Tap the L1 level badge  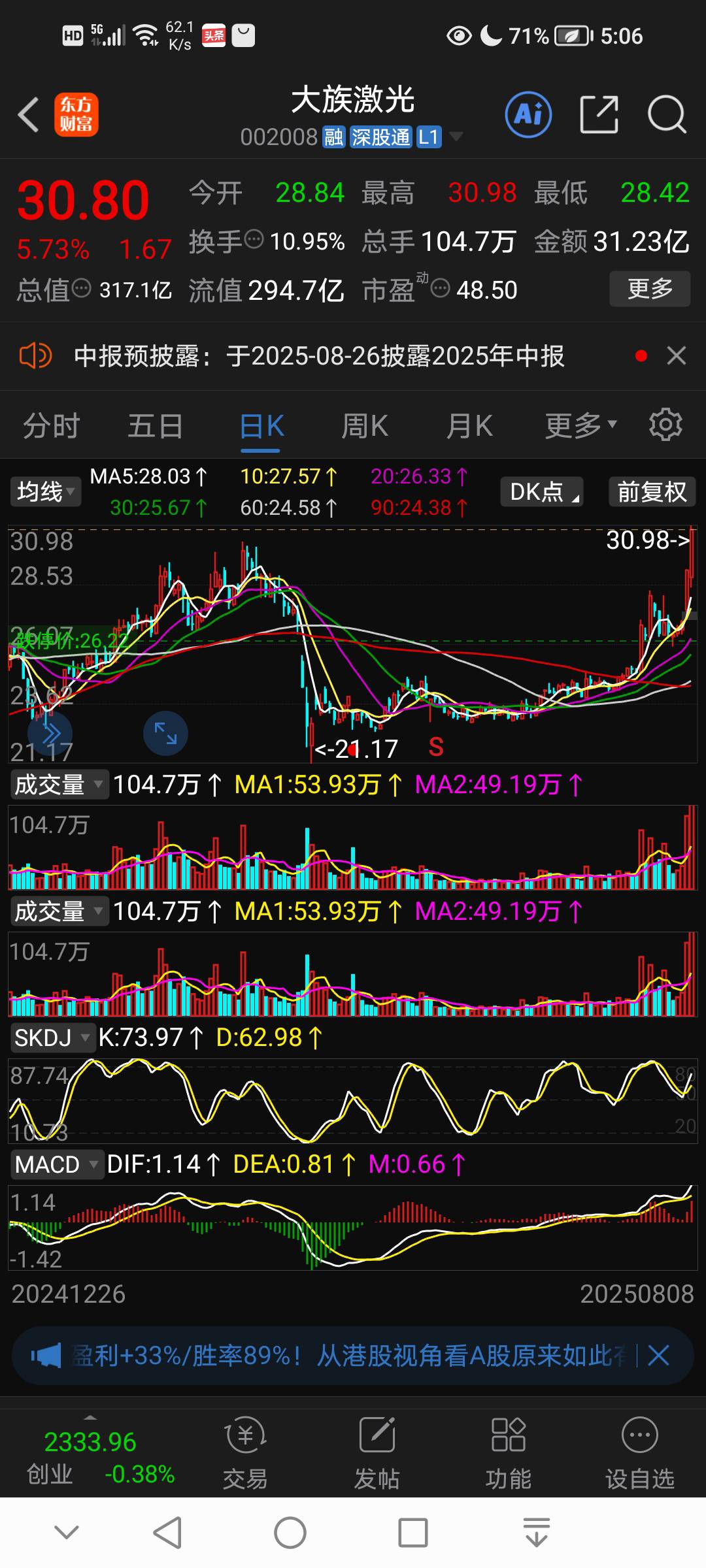(429, 137)
